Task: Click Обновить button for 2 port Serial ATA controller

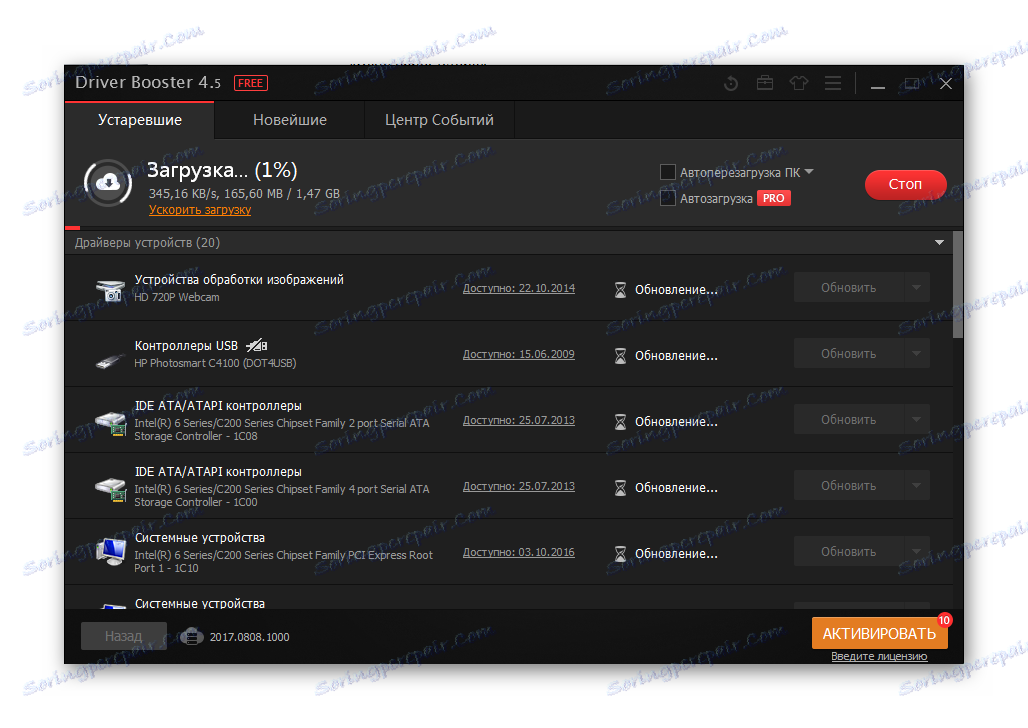Action: tap(848, 419)
